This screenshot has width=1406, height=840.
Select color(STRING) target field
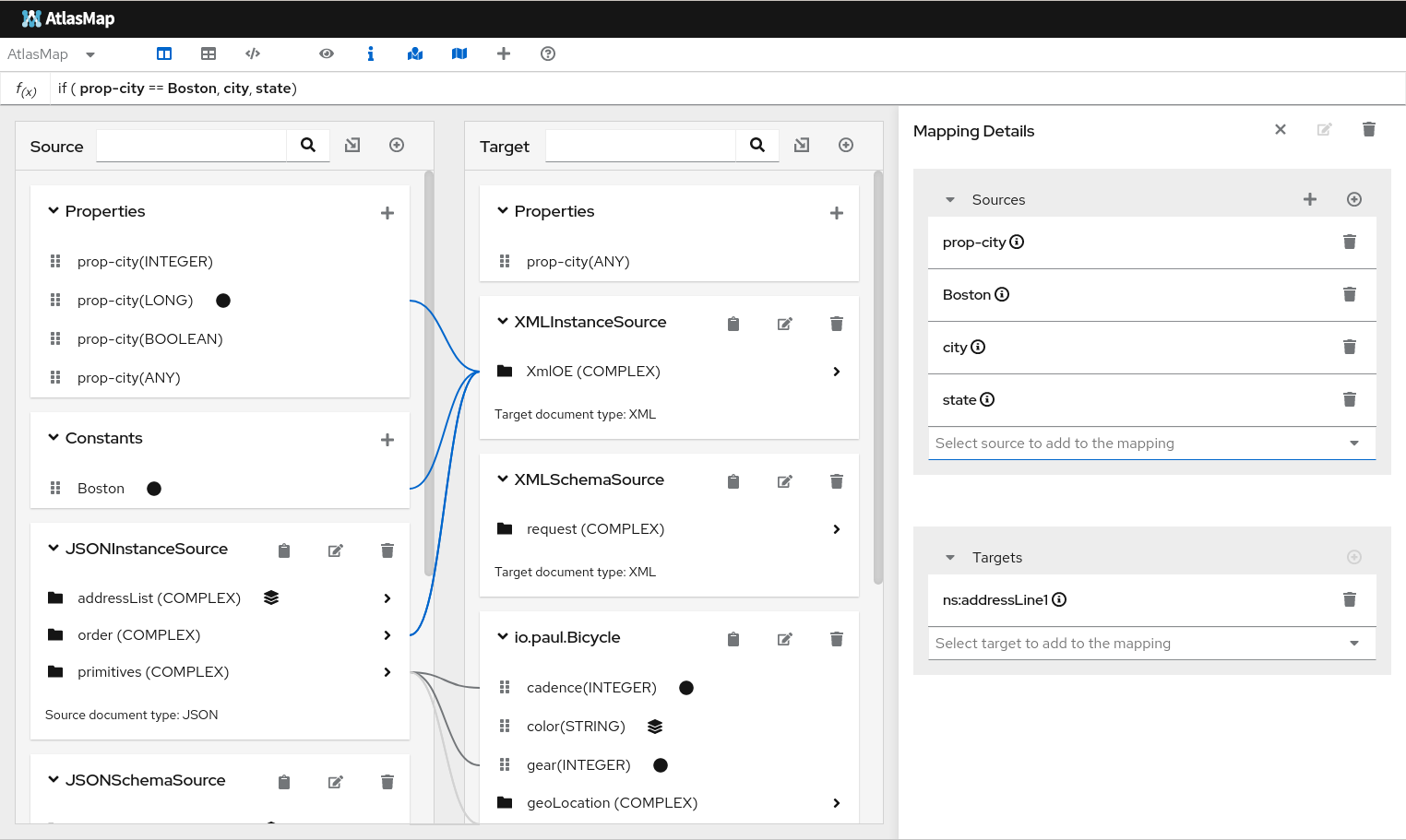coord(576,727)
